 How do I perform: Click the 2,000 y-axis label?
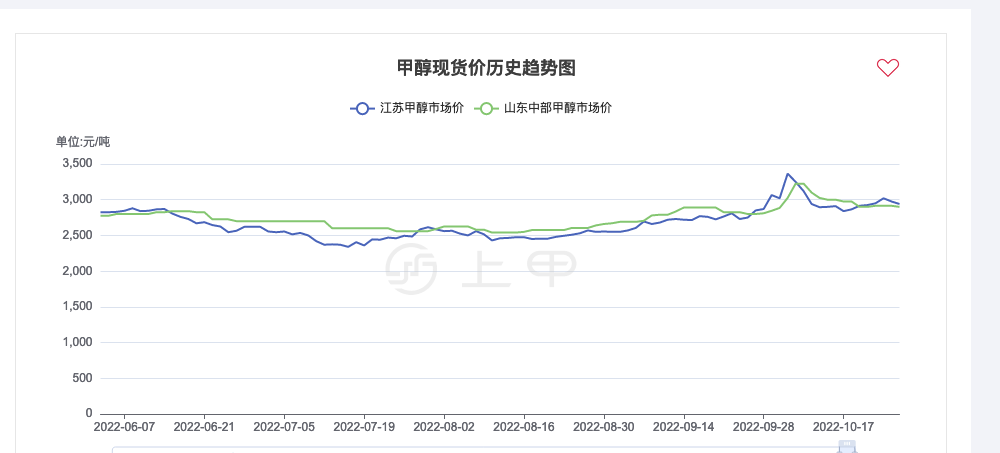pos(77,271)
